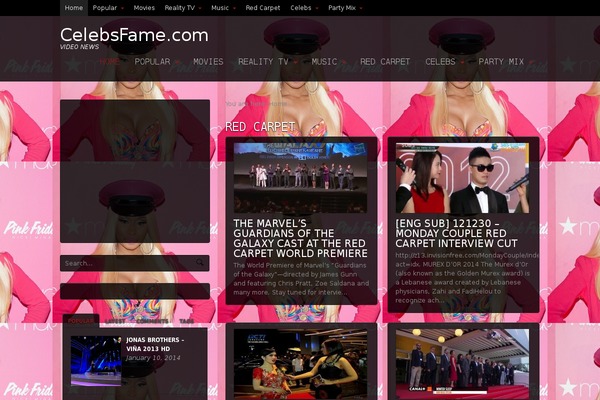
Task: Open Jonas Brothers – Viña 2013 HD link
Action: (155, 344)
